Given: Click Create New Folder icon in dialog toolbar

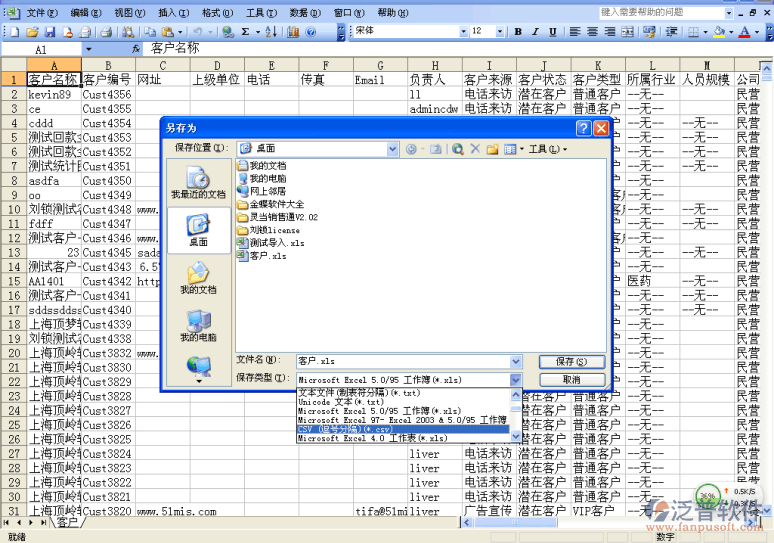Looking at the screenshot, I should [492, 149].
